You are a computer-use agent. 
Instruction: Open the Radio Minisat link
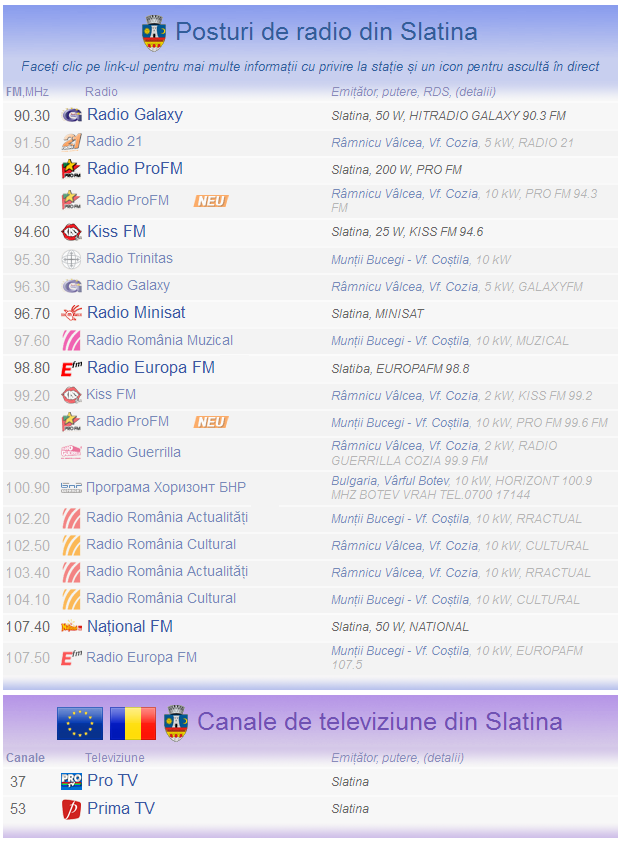pos(136,312)
